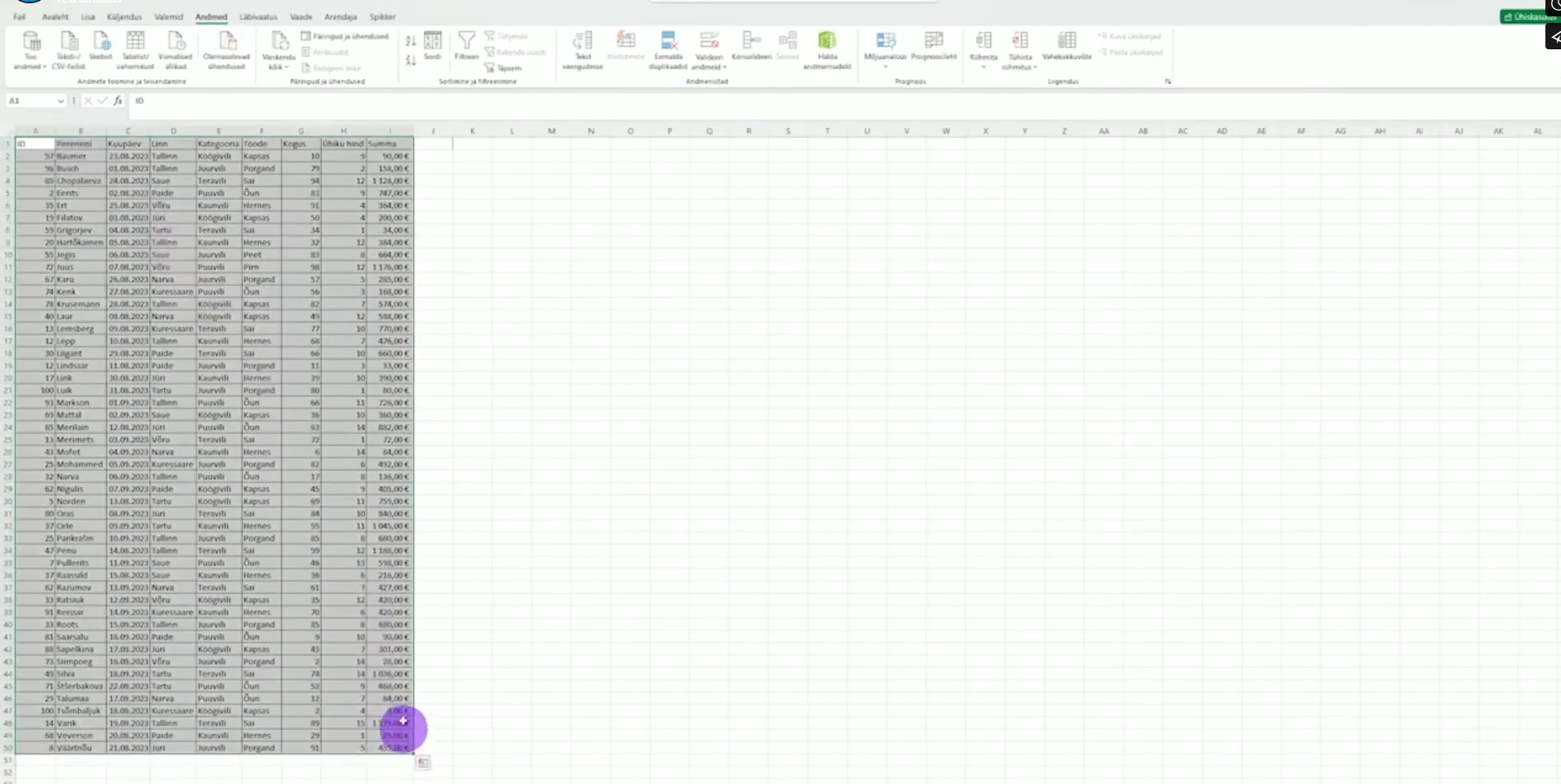The image size is (1561, 784).
Task: Open Viimatised allikad (Recent sources)
Action: click(175, 50)
